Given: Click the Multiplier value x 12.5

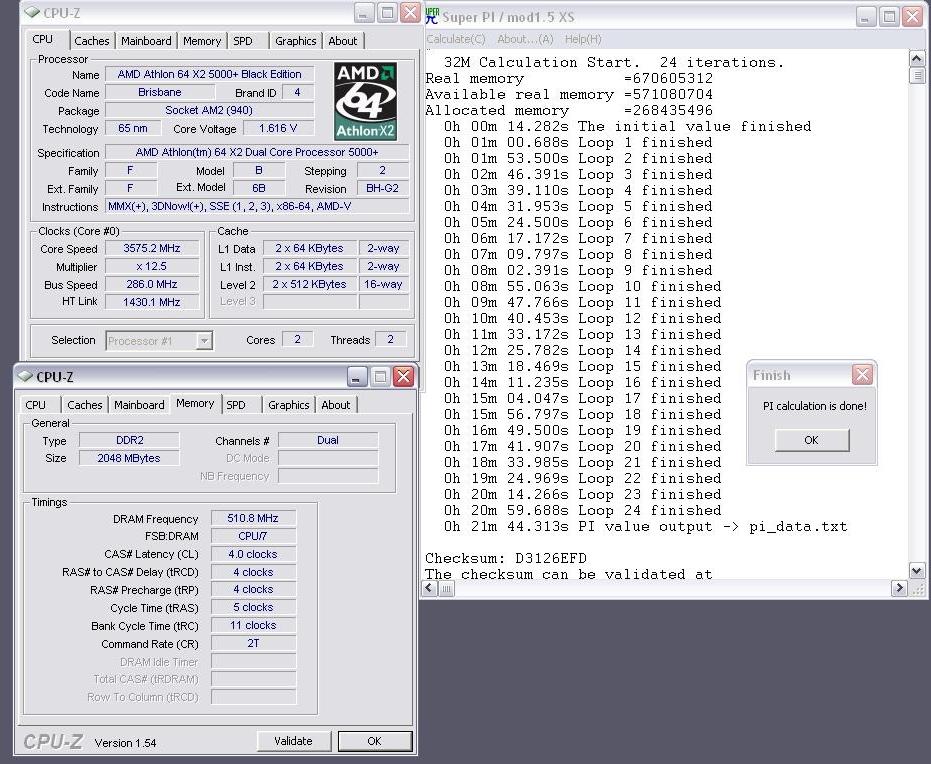Looking at the screenshot, I should coord(152,266).
